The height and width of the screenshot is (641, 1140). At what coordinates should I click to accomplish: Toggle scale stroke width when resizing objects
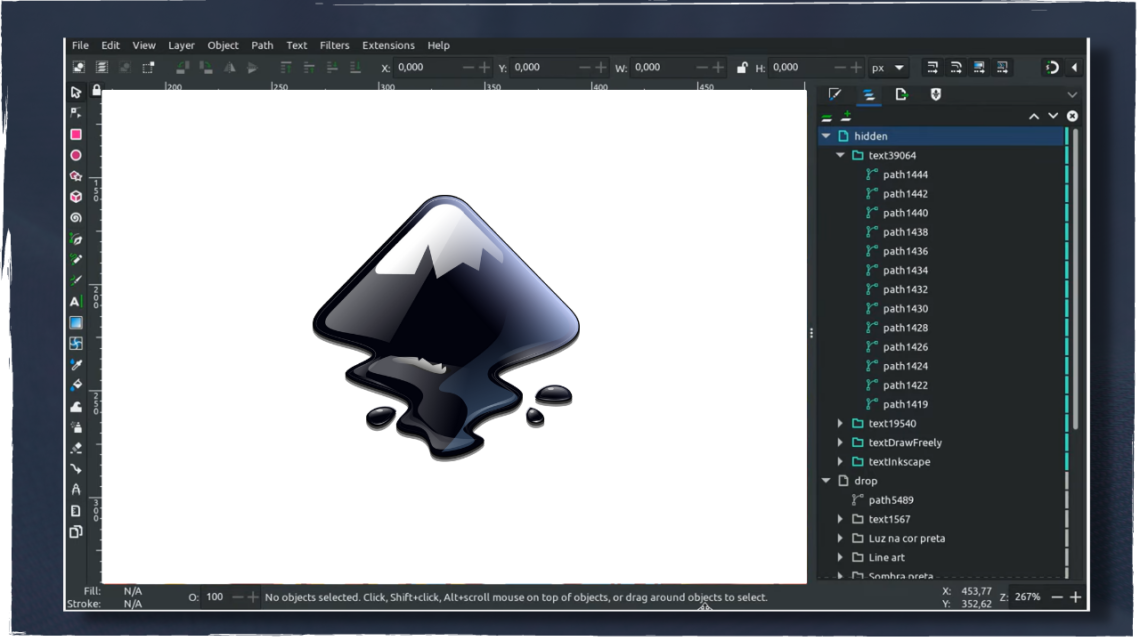[x=931, y=67]
